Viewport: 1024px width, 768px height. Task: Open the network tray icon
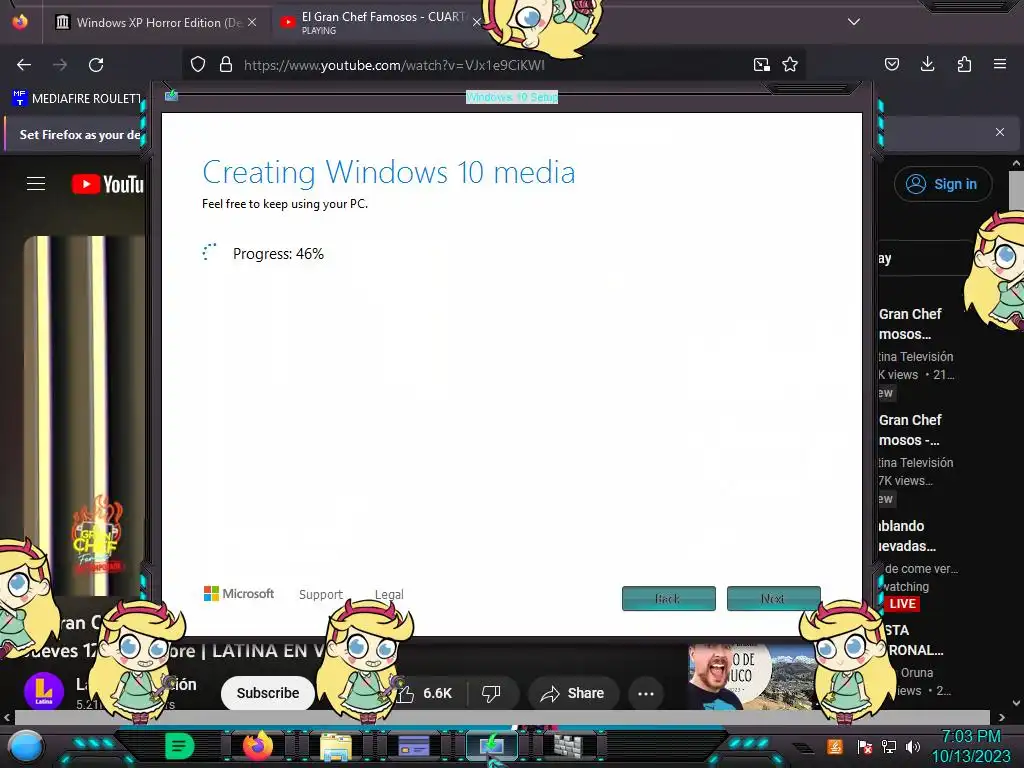[x=889, y=747]
